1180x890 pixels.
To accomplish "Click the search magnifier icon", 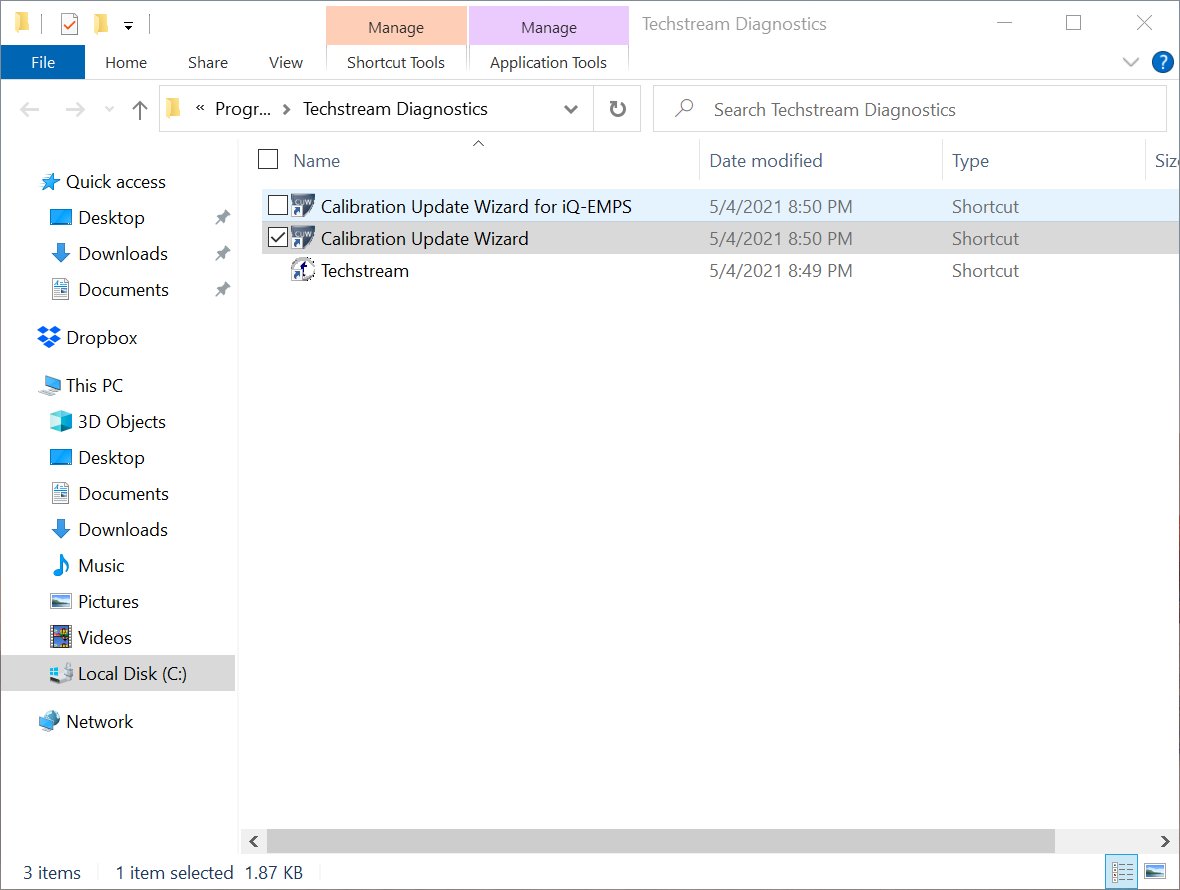I will click(683, 108).
